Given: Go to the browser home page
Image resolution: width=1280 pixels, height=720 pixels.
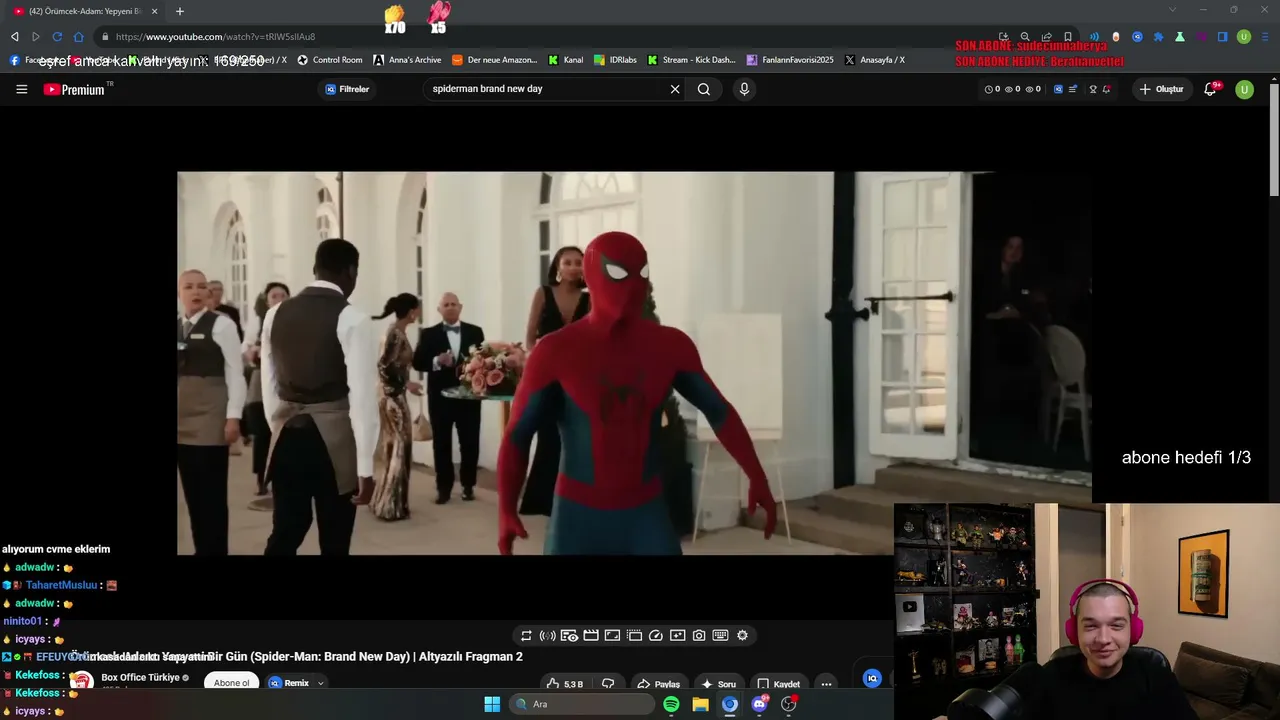Looking at the screenshot, I should (x=79, y=37).
